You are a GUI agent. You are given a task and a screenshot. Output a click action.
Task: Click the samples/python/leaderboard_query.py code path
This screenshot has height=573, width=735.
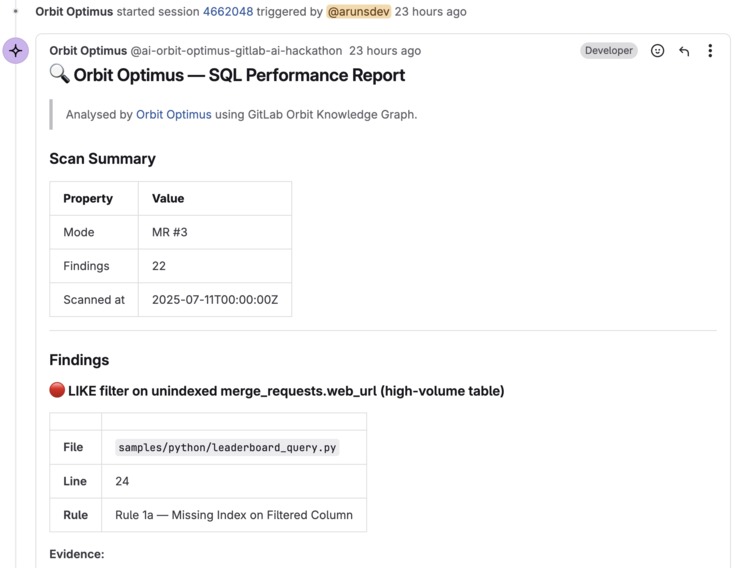[227, 447]
